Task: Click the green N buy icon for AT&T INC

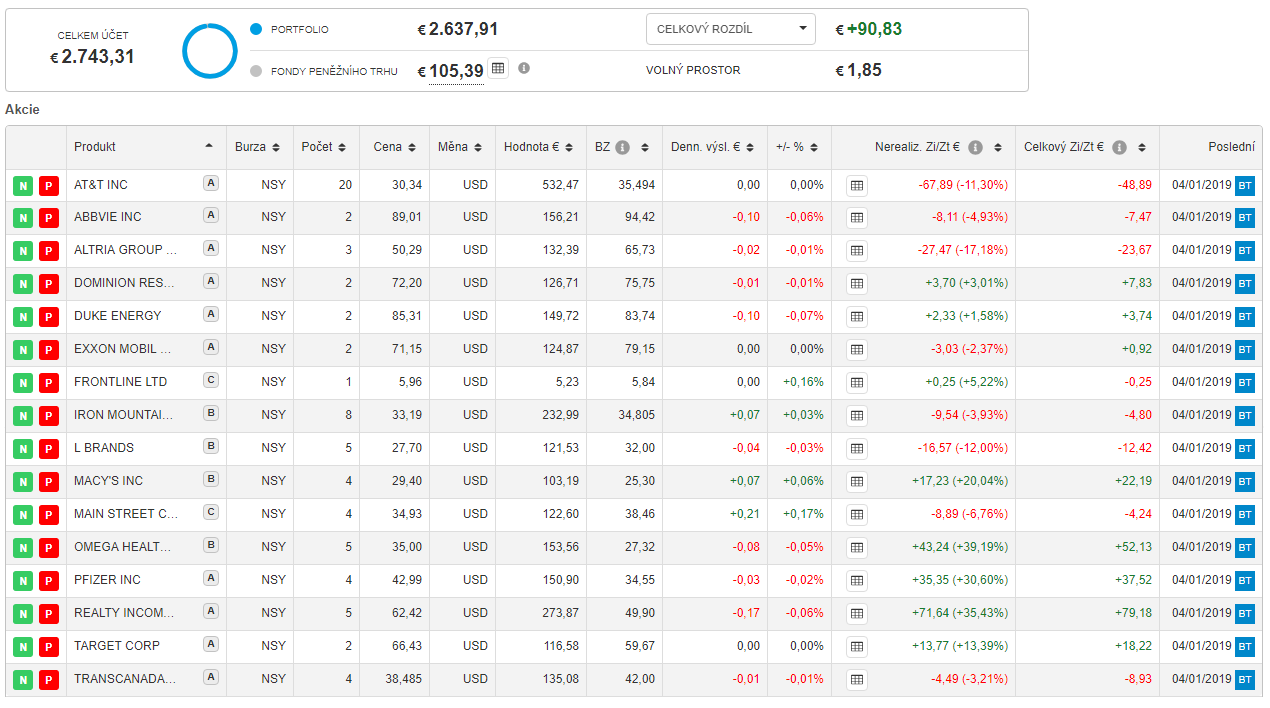Action: point(23,186)
